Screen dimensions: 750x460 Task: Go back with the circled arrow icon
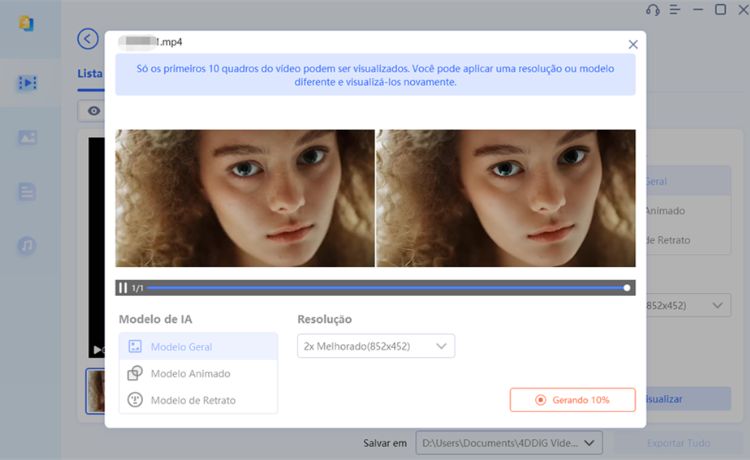click(x=88, y=39)
